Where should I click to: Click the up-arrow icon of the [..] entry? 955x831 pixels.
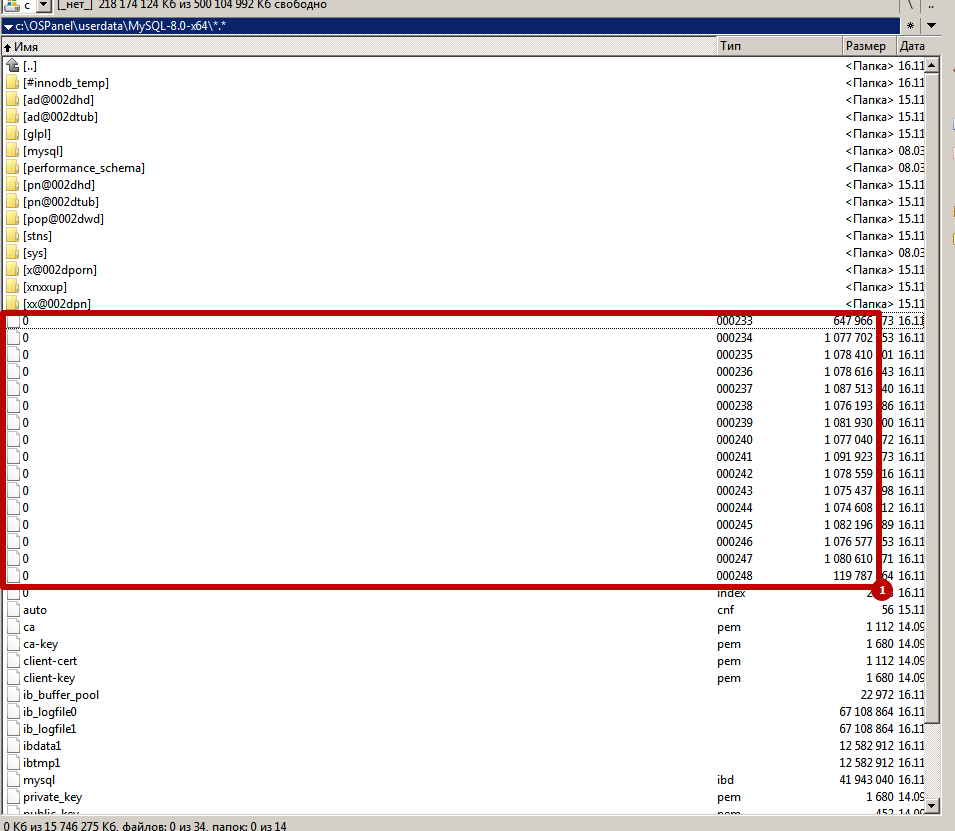[13, 65]
